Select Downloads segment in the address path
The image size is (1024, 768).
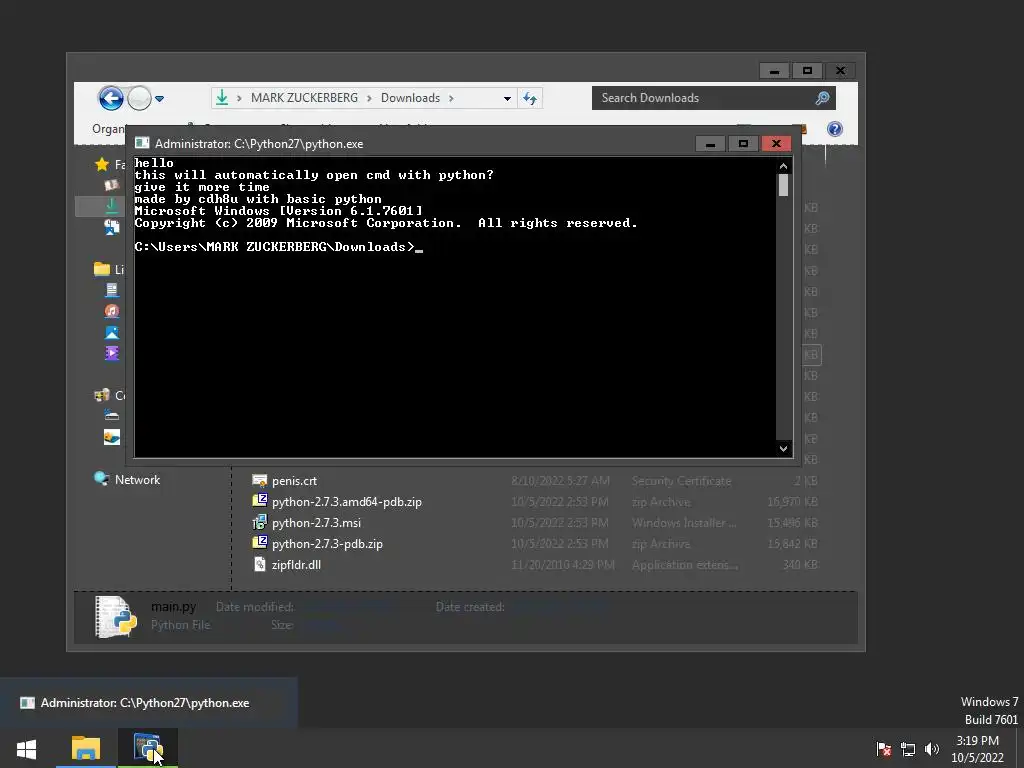coord(410,98)
